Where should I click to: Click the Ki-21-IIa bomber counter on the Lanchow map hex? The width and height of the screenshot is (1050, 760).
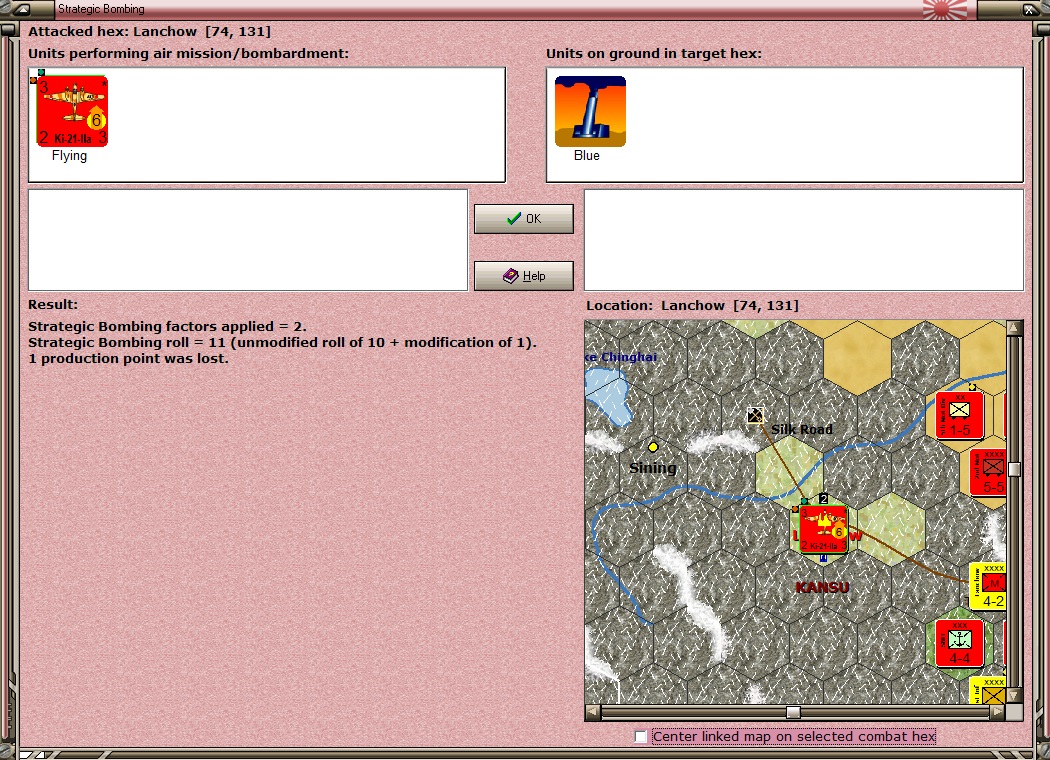point(823,529)
